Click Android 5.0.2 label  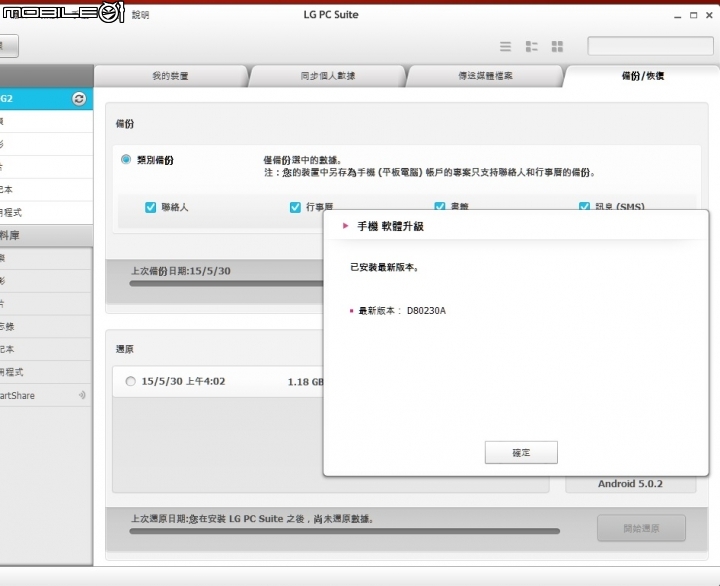(630, 484)
